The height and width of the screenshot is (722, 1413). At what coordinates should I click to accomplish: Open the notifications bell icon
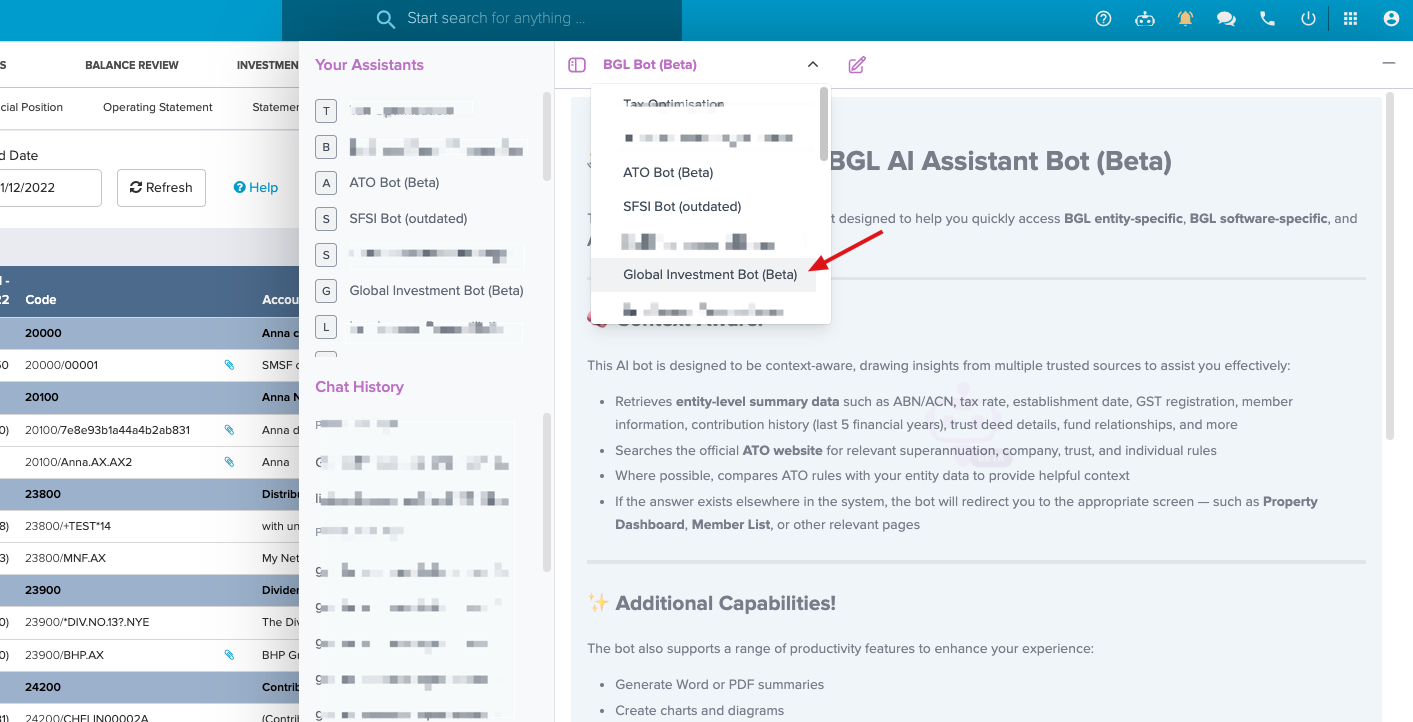(x=1186, y=19)
